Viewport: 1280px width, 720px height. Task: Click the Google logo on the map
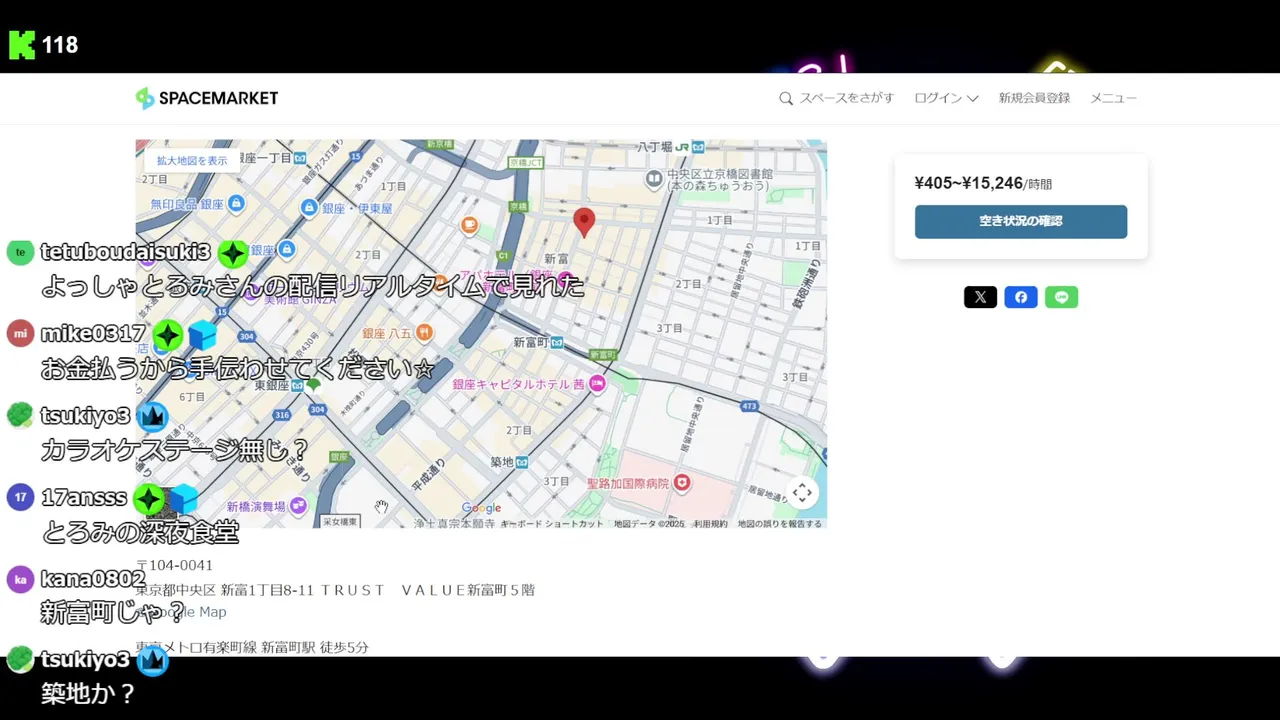tap(481, 508)
